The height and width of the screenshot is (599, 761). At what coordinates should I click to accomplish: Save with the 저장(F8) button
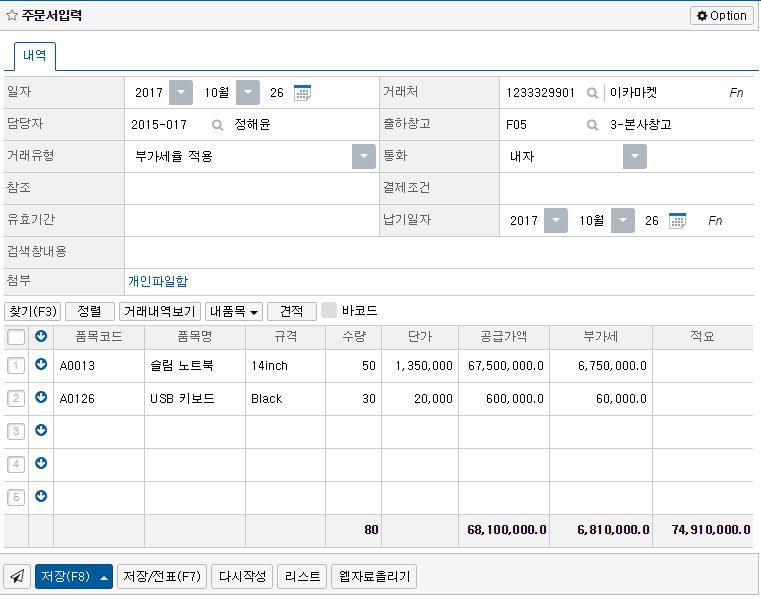(66, 576)
